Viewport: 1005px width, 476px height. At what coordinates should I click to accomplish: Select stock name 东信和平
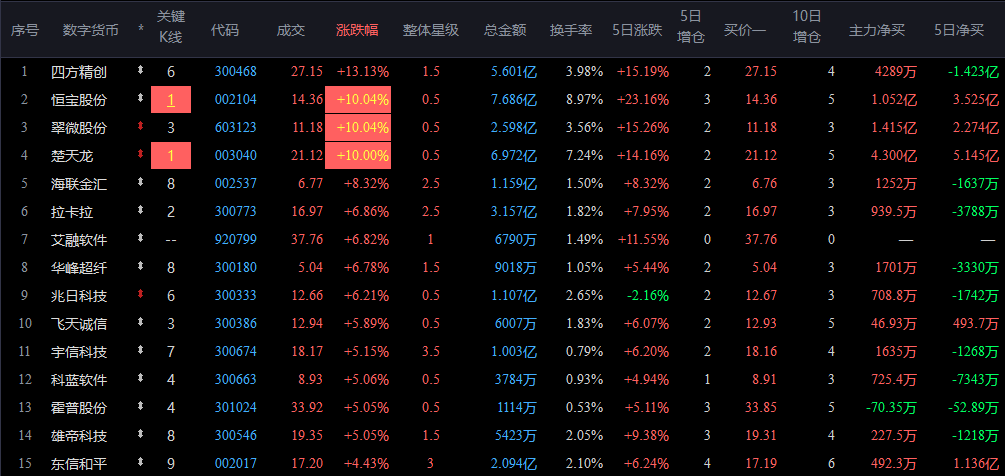[x=79, y=463]
